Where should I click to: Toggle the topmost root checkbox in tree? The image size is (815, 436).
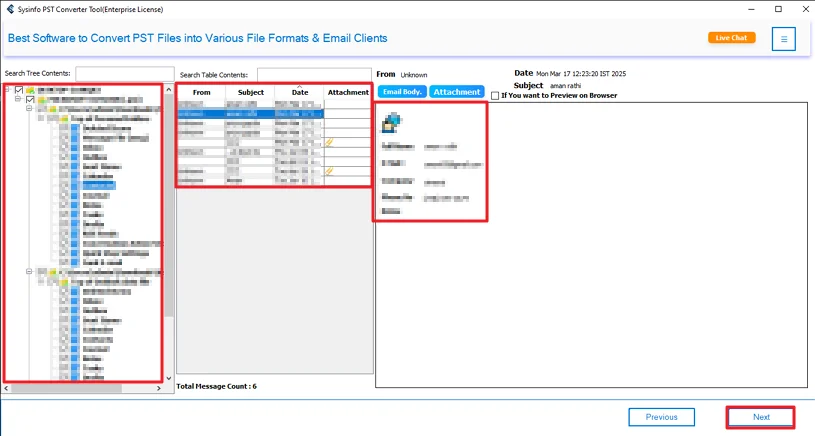point(19,90)
